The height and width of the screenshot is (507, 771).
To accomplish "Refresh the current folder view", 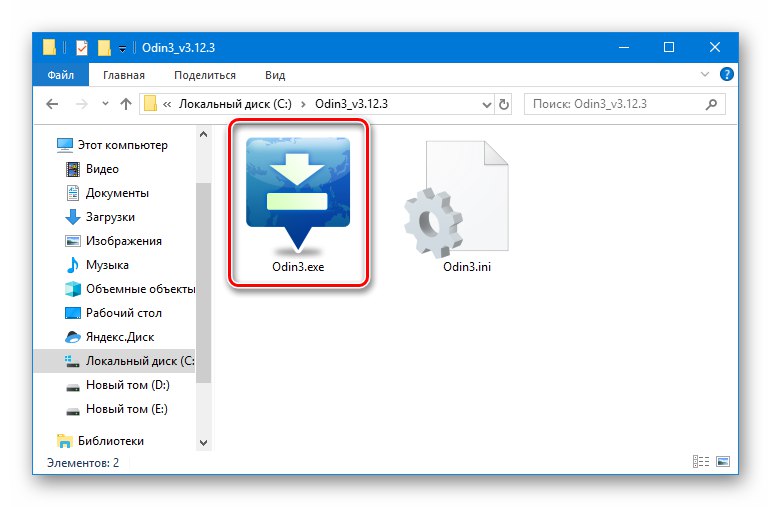I will 504,104.
